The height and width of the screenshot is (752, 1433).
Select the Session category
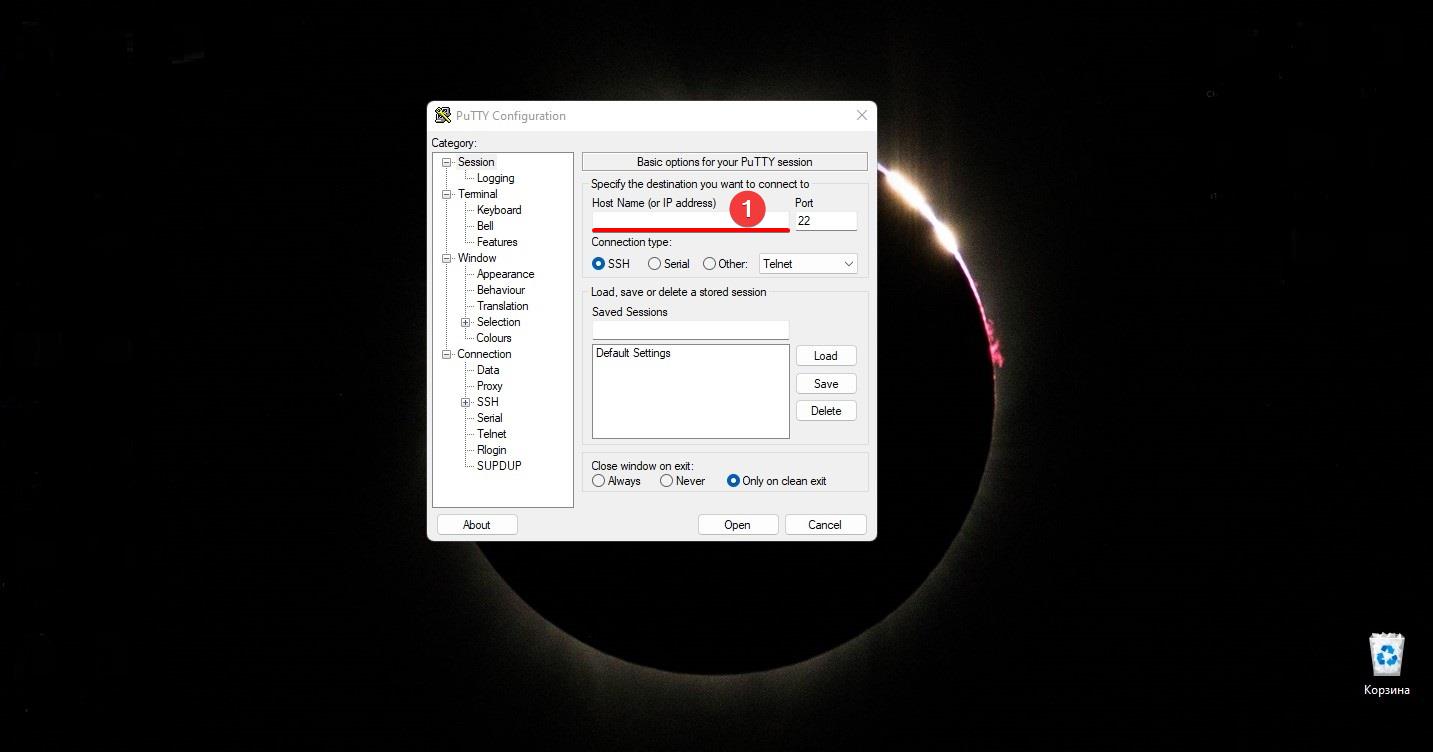476,162
